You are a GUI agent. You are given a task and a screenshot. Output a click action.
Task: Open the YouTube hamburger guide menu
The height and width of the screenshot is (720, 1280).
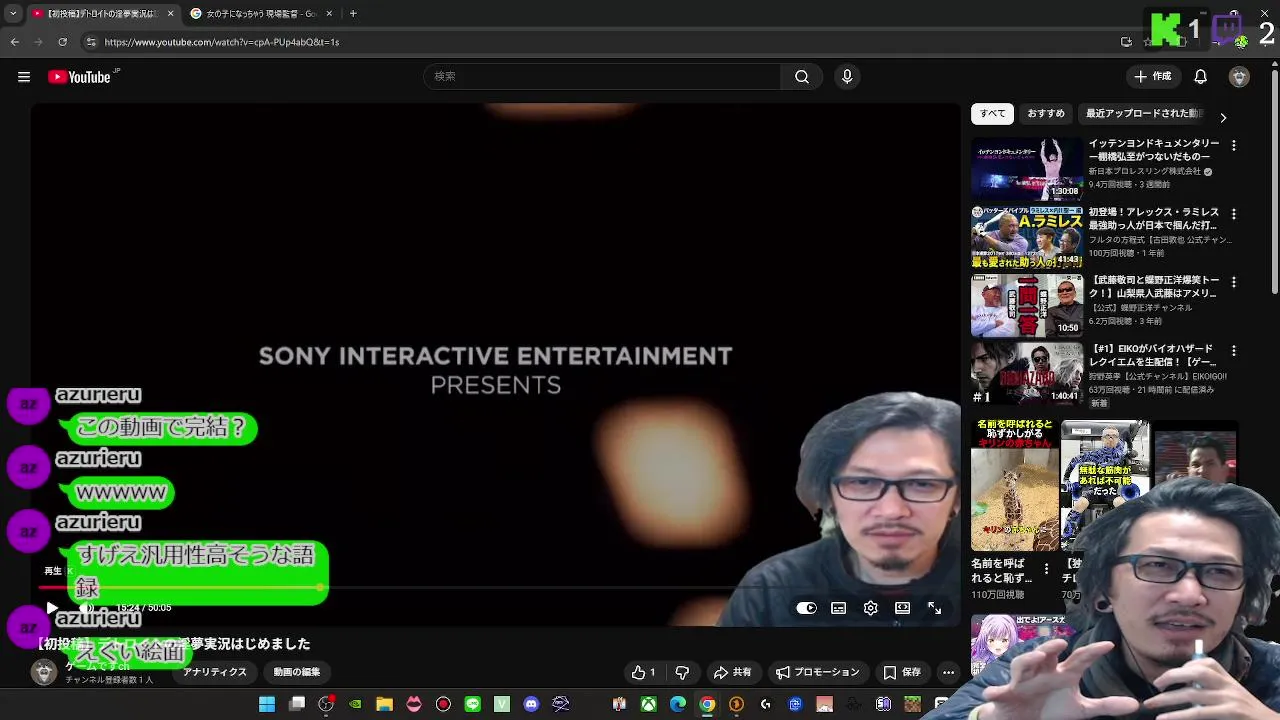click(x=24, y=77)
